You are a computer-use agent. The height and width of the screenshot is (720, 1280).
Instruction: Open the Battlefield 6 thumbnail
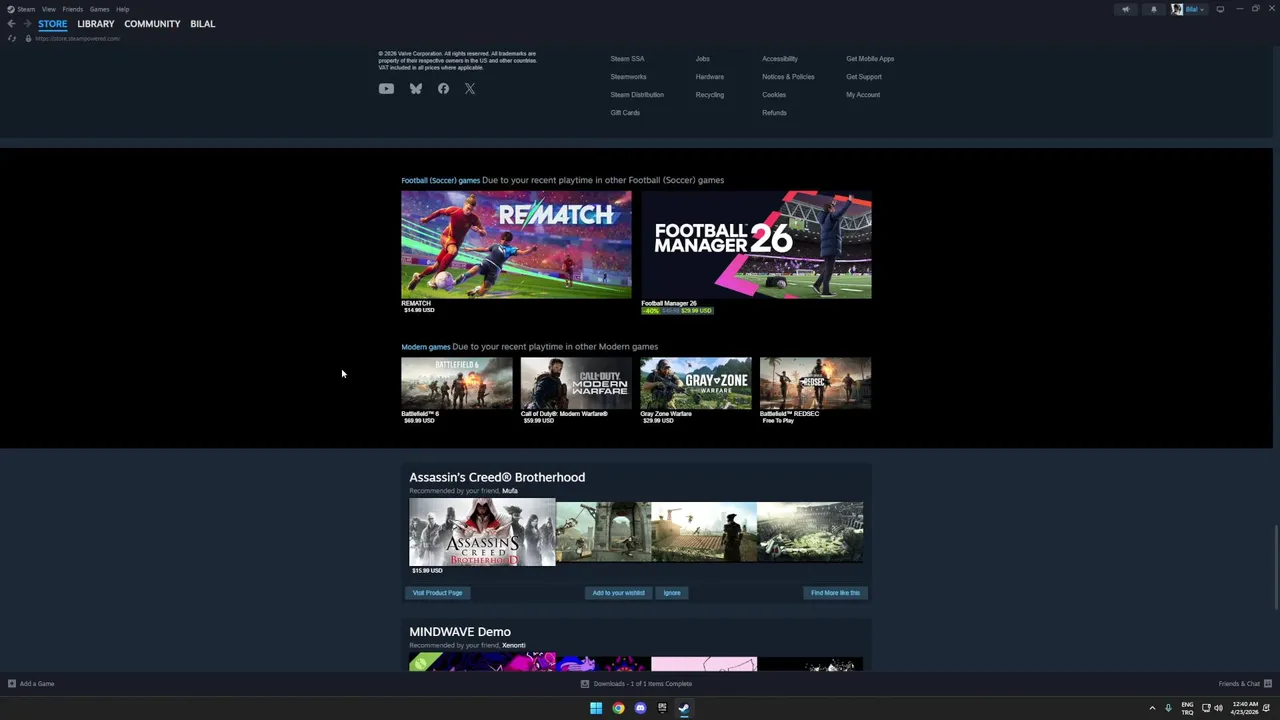[457, 383]
